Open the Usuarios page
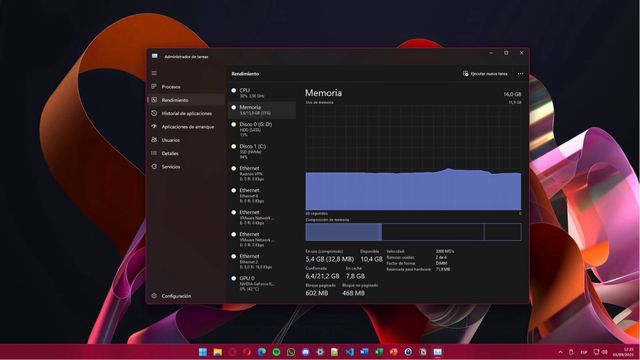640x360 pixels. click(x=186, y=140)
